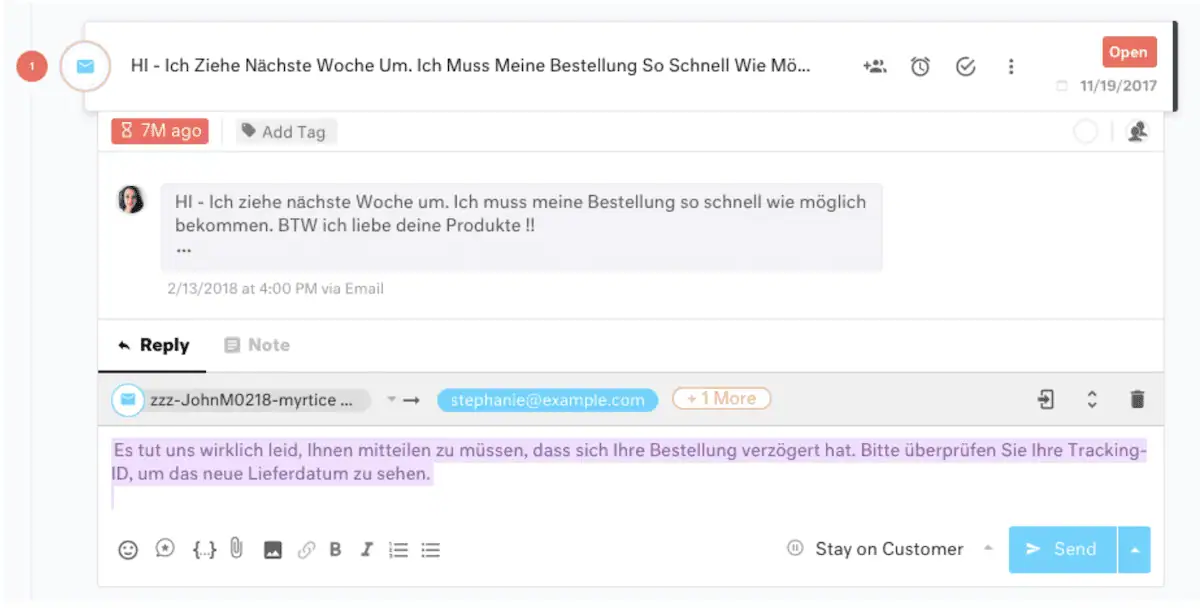Open the three-dot more options menu
Screen dimensions: 1200x609
pyautogui.click(x=1011, y=67)
